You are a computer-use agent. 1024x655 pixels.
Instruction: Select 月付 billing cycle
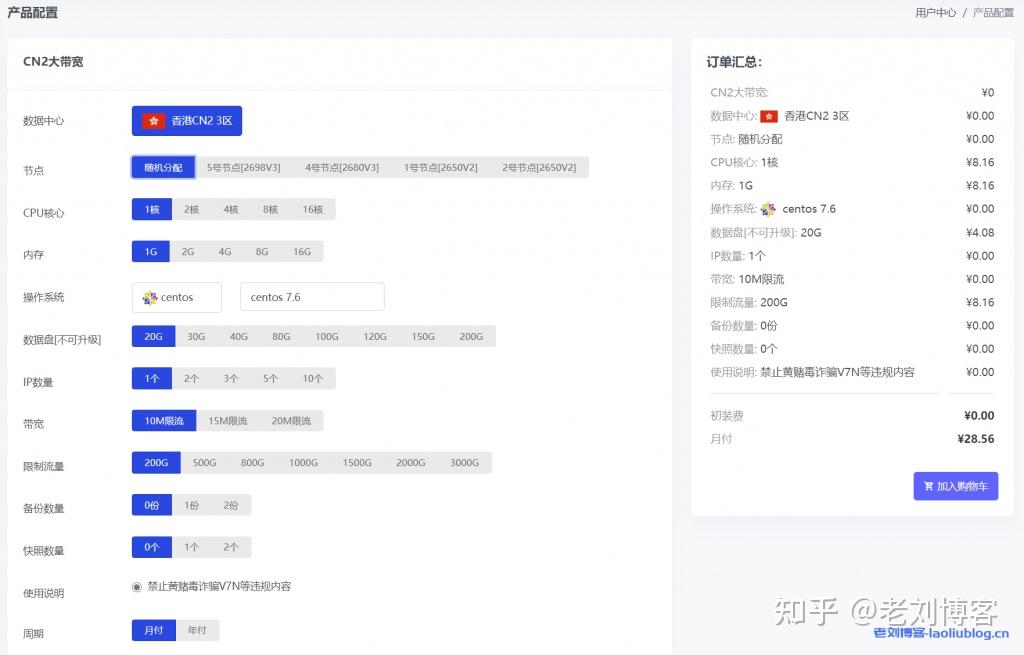(154, 630)
